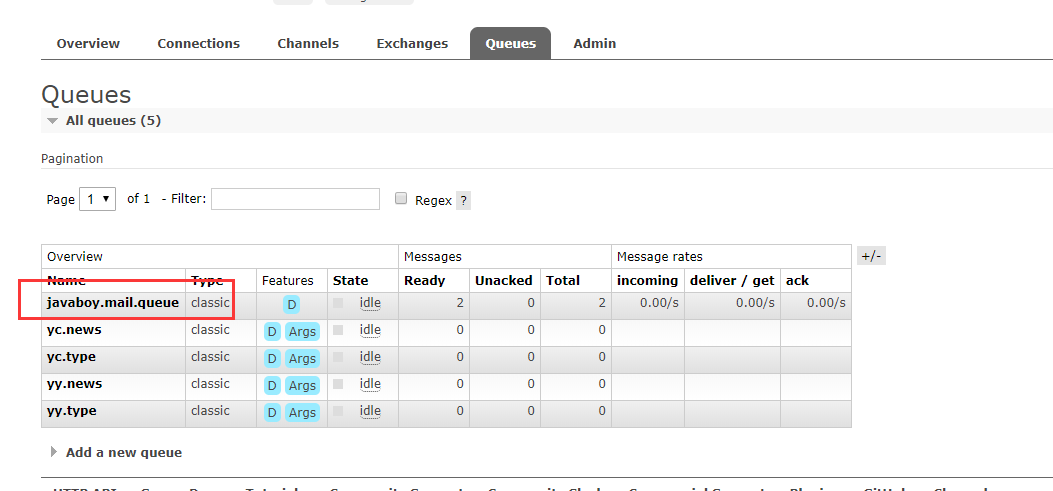Open the Exchanges tab
This screenshot has height=491, width=1053.
(x=412, y=44)
